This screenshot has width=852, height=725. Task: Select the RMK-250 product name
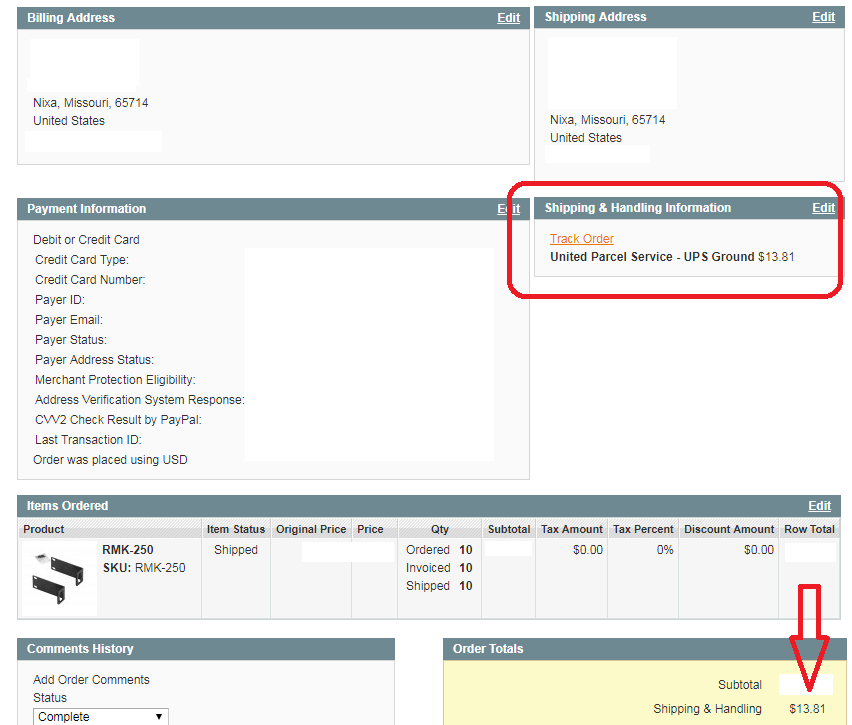(128, 550)
